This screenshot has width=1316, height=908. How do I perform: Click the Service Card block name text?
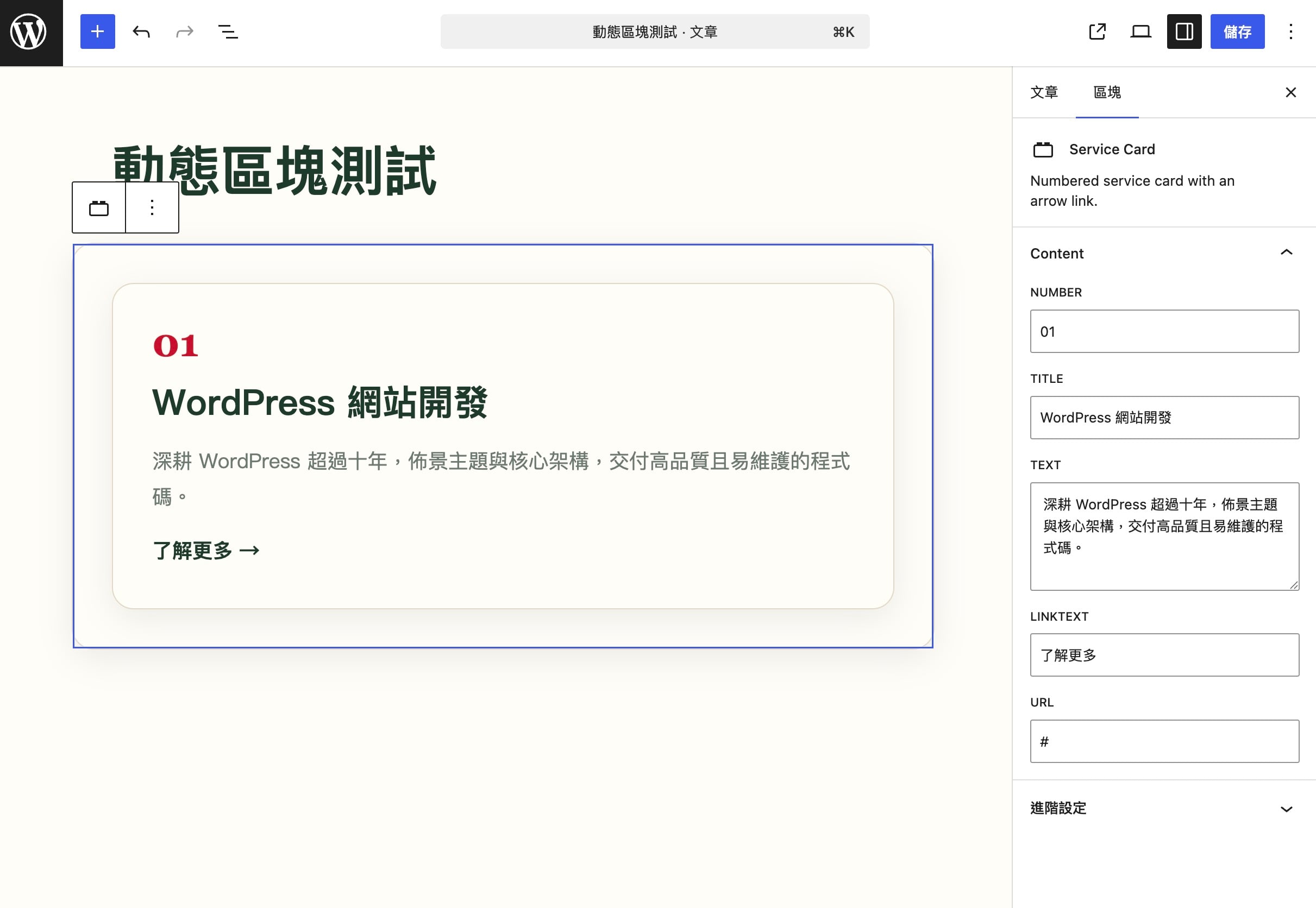tap(1112, 150)
